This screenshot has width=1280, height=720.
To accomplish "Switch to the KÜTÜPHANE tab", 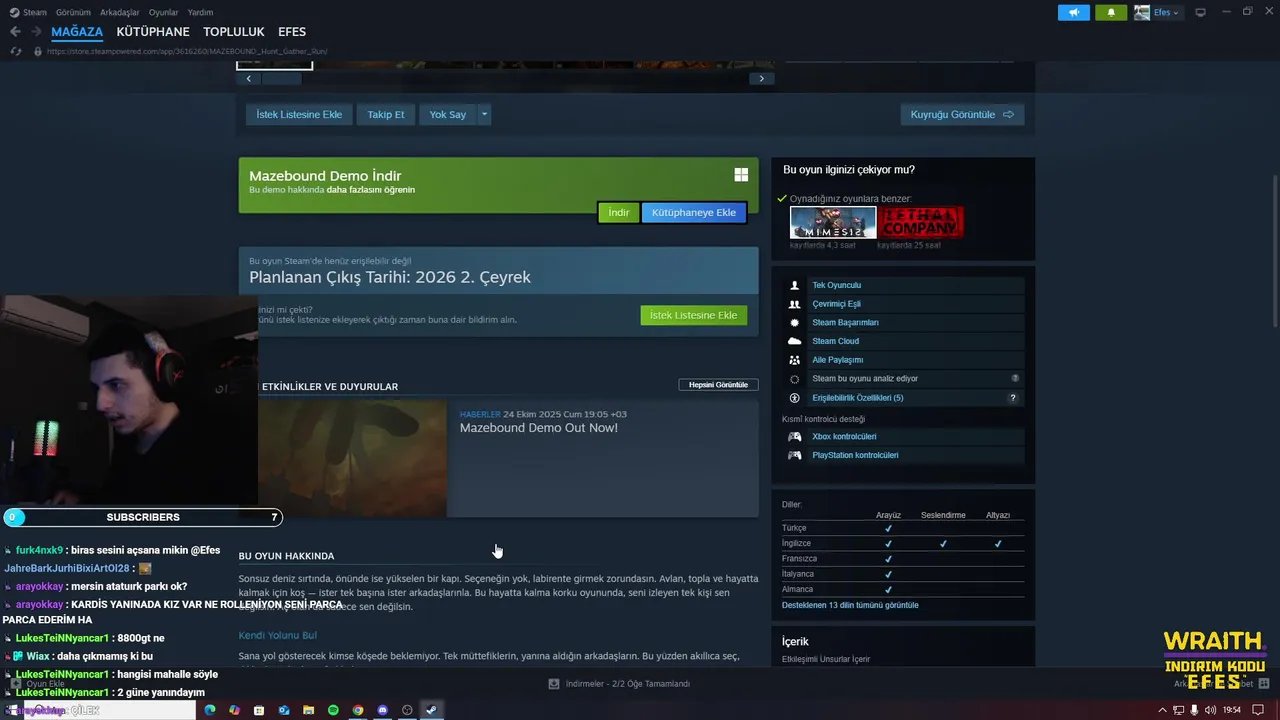I will [x=153, y=32].
